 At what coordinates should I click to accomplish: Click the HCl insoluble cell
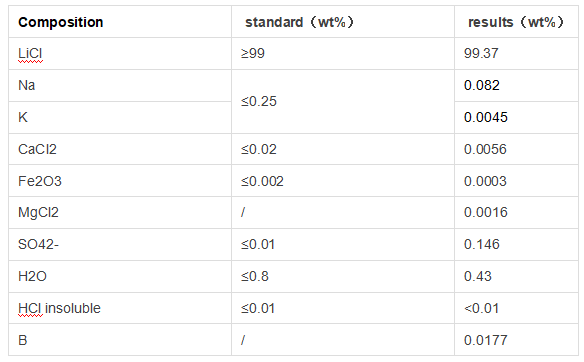[x=120, y=308]
